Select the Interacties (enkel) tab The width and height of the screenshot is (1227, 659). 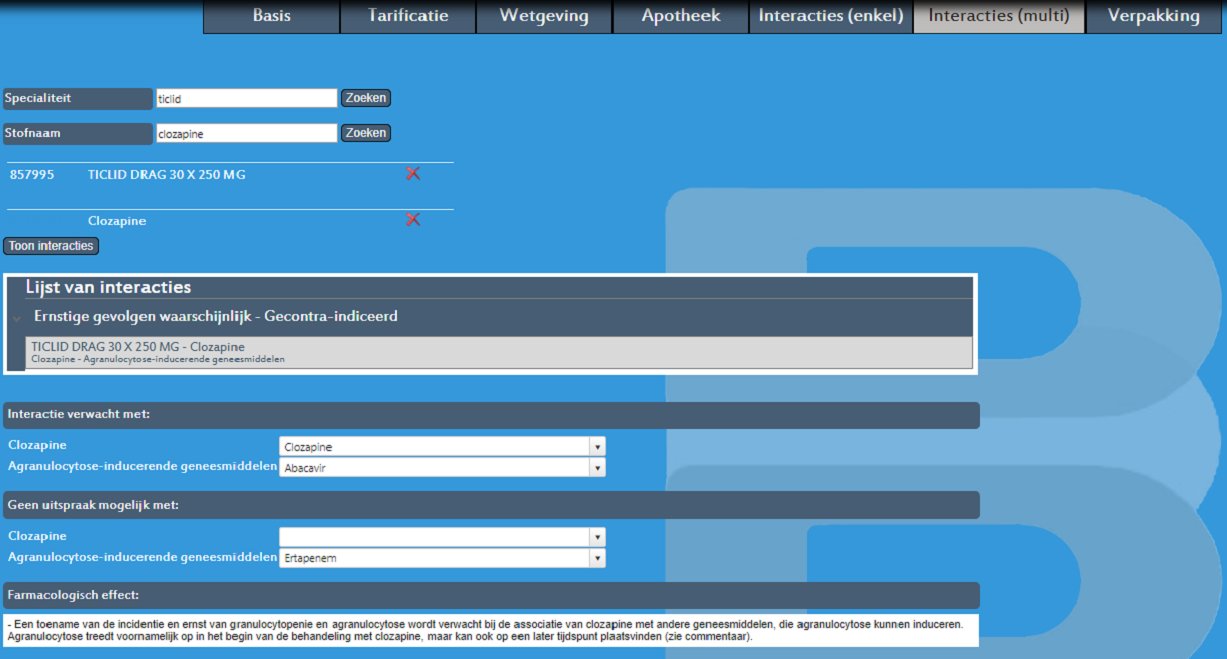[x=831, y=17]
